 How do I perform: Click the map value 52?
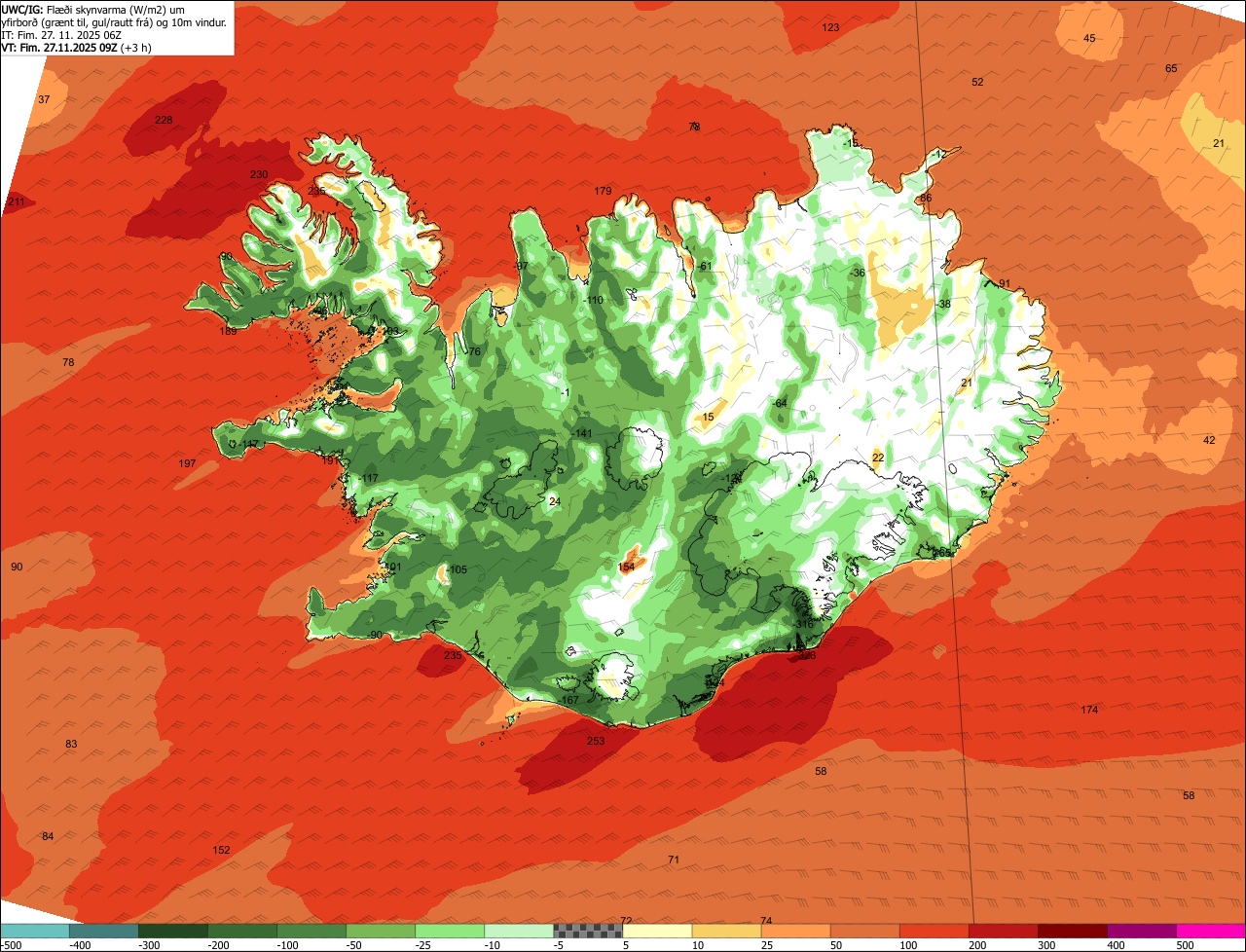coord(977,82)
